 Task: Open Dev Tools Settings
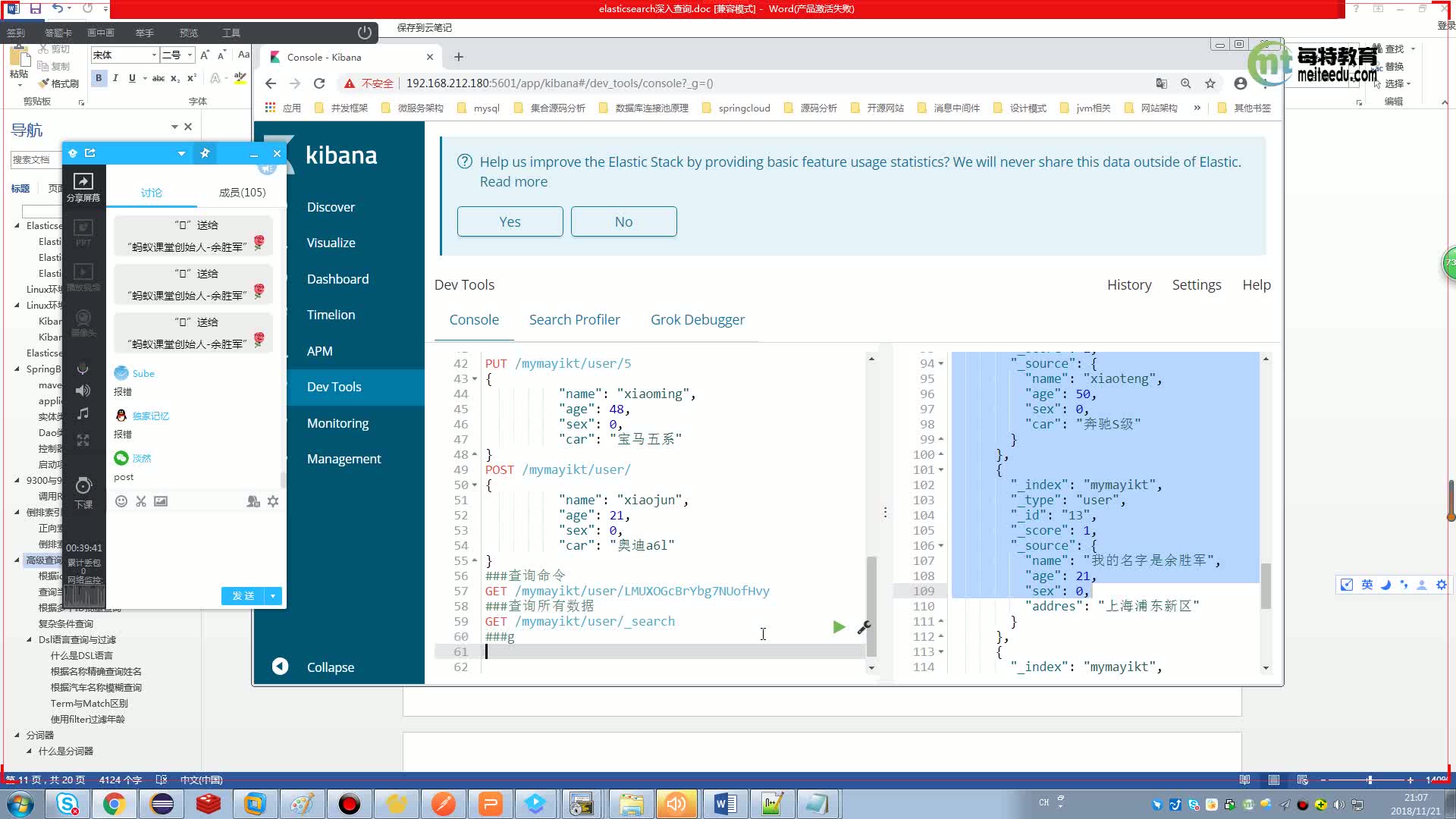point(1197,285)
